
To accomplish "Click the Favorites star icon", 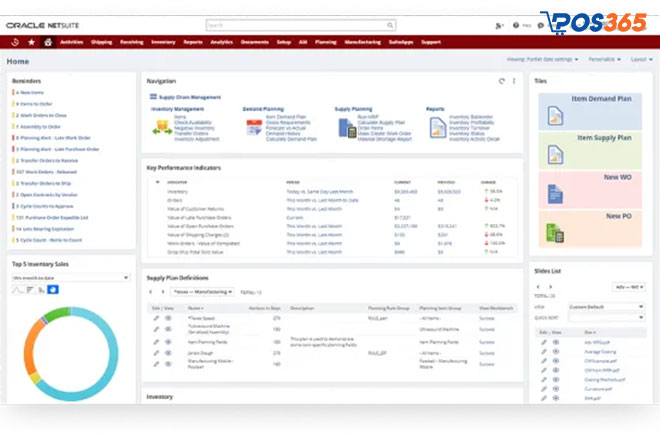I will click(31, 43).
